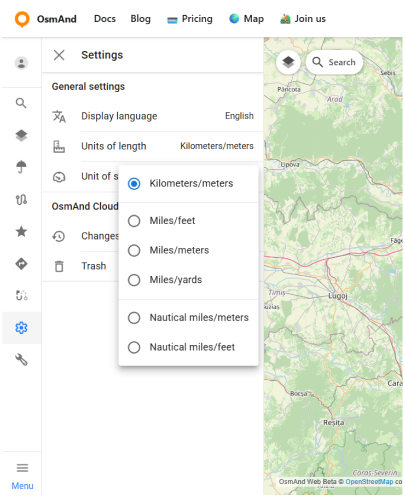405x500 pixels.
Task: Open the Map menu item
Action: coord(246,19)
